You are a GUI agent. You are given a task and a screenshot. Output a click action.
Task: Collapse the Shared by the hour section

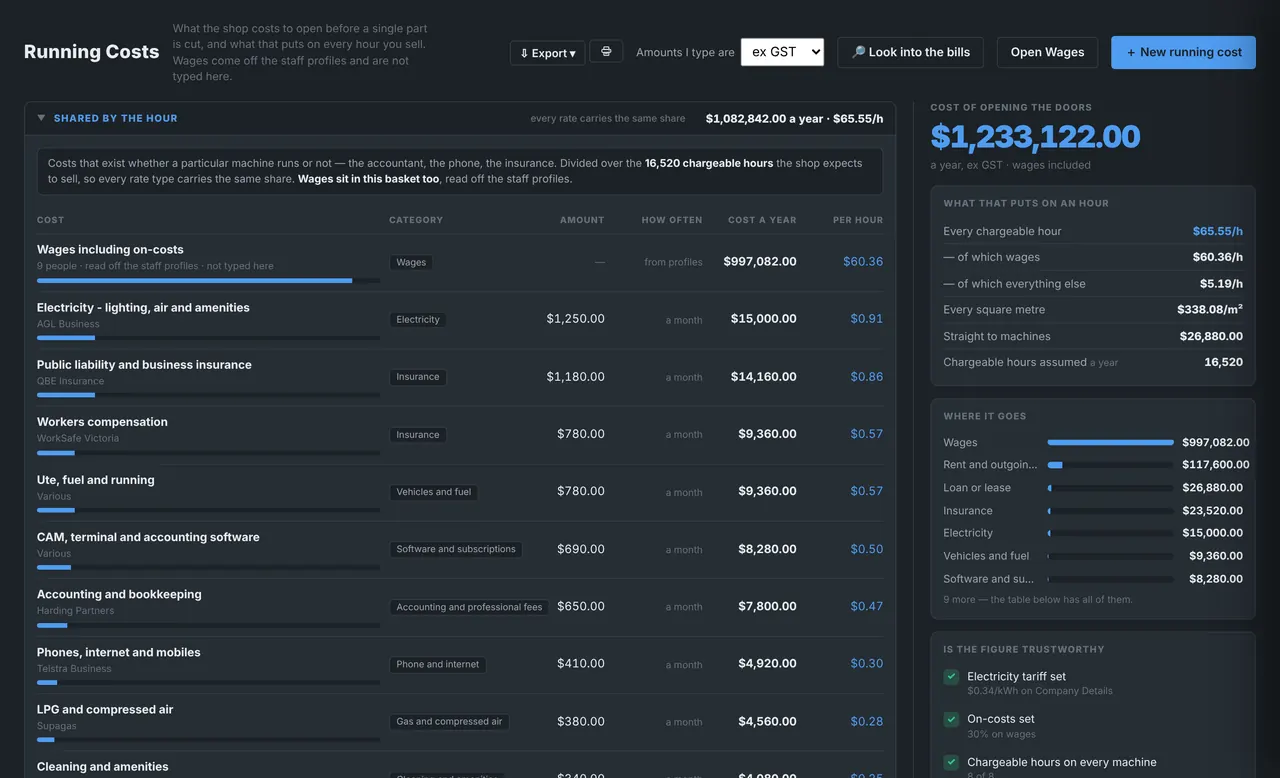click(x=41, y=118)
